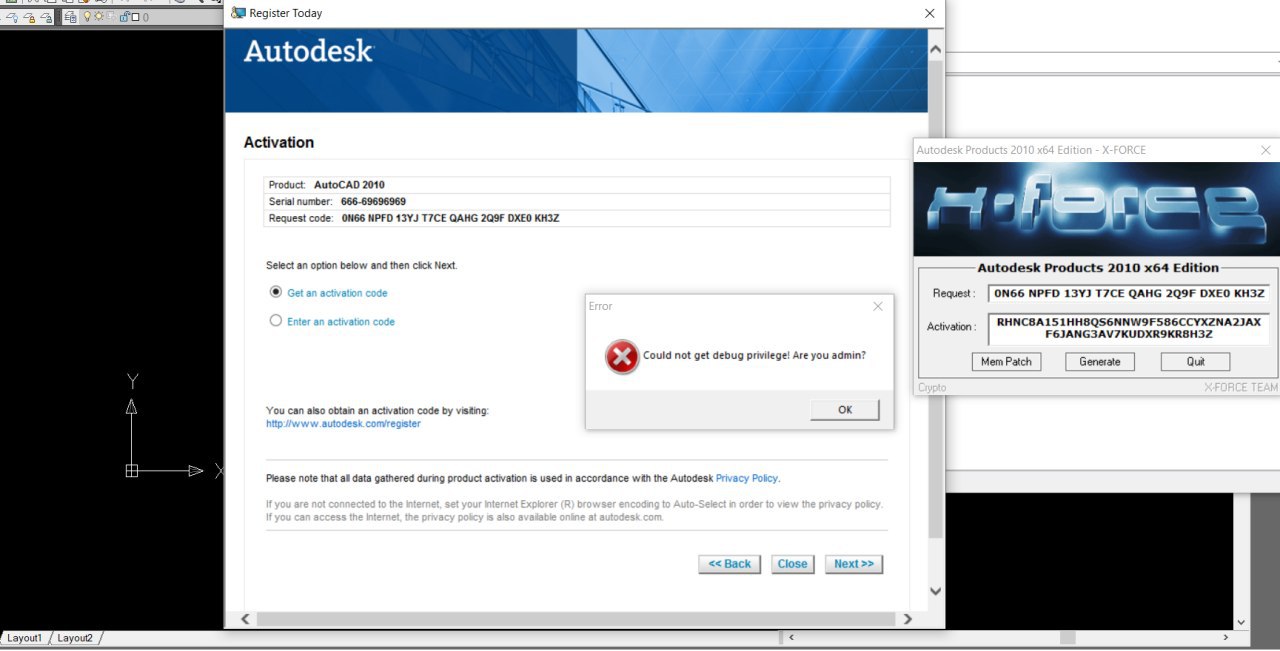Select the Get an activation code radio button

tap(276, 292)
